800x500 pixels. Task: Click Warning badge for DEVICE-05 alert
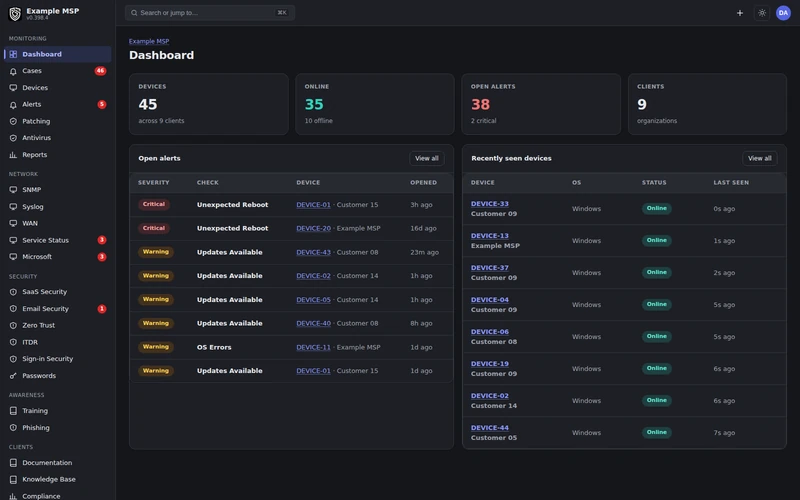[x=156, y=299]
